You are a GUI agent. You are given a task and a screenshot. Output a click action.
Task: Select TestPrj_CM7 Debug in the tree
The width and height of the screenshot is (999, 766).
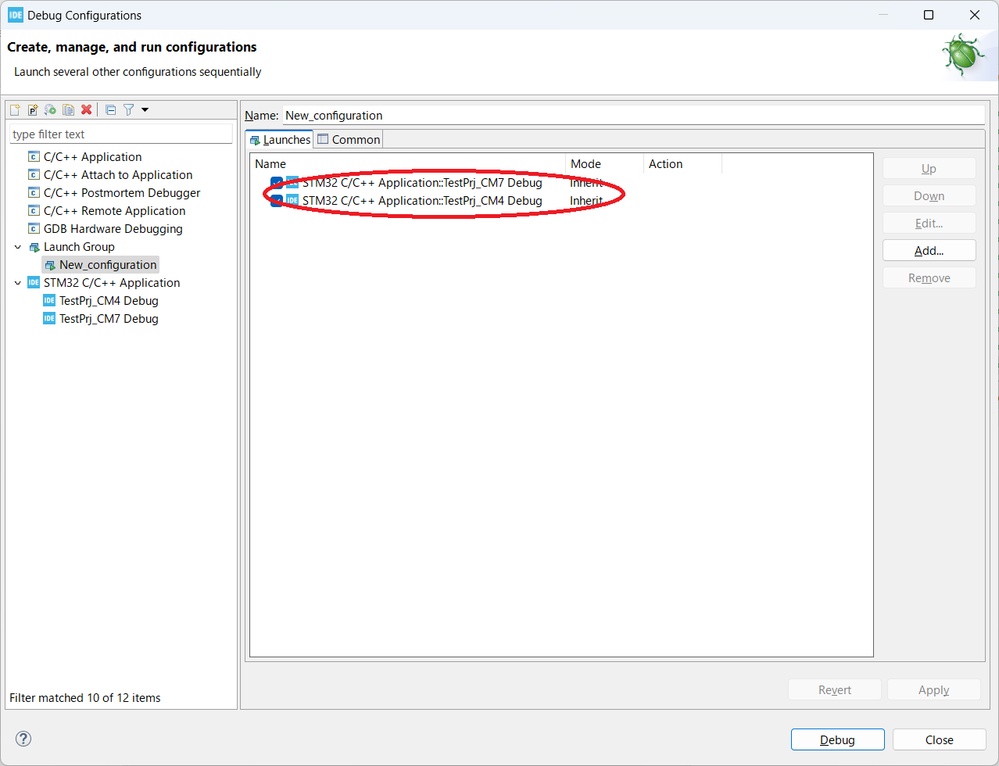pyautogui.click(x=109, y=318)
